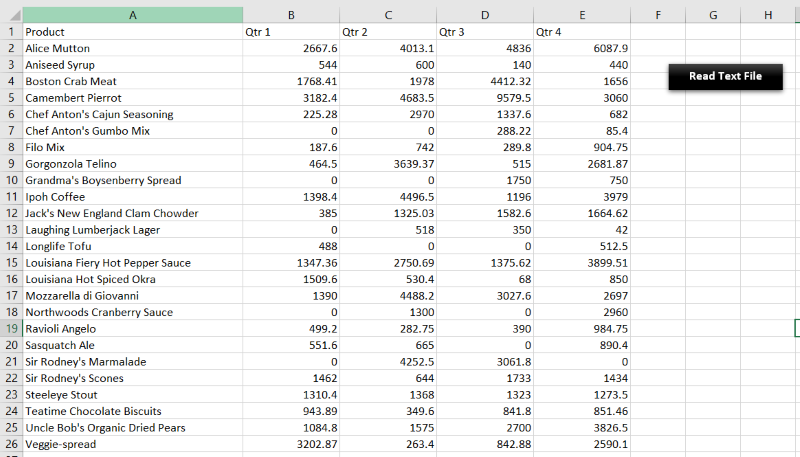Click the Qtr 1 header cell
This screenshot has height=457, width=800.
291,32
